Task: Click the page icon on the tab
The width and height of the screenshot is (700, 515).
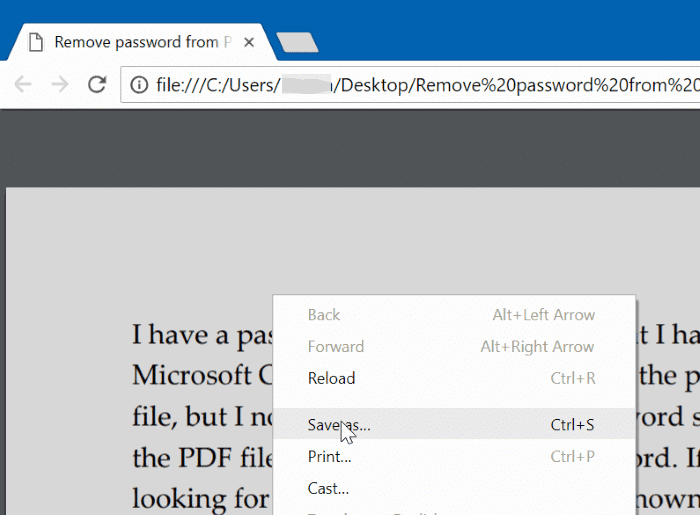Action: click(36, 42)
